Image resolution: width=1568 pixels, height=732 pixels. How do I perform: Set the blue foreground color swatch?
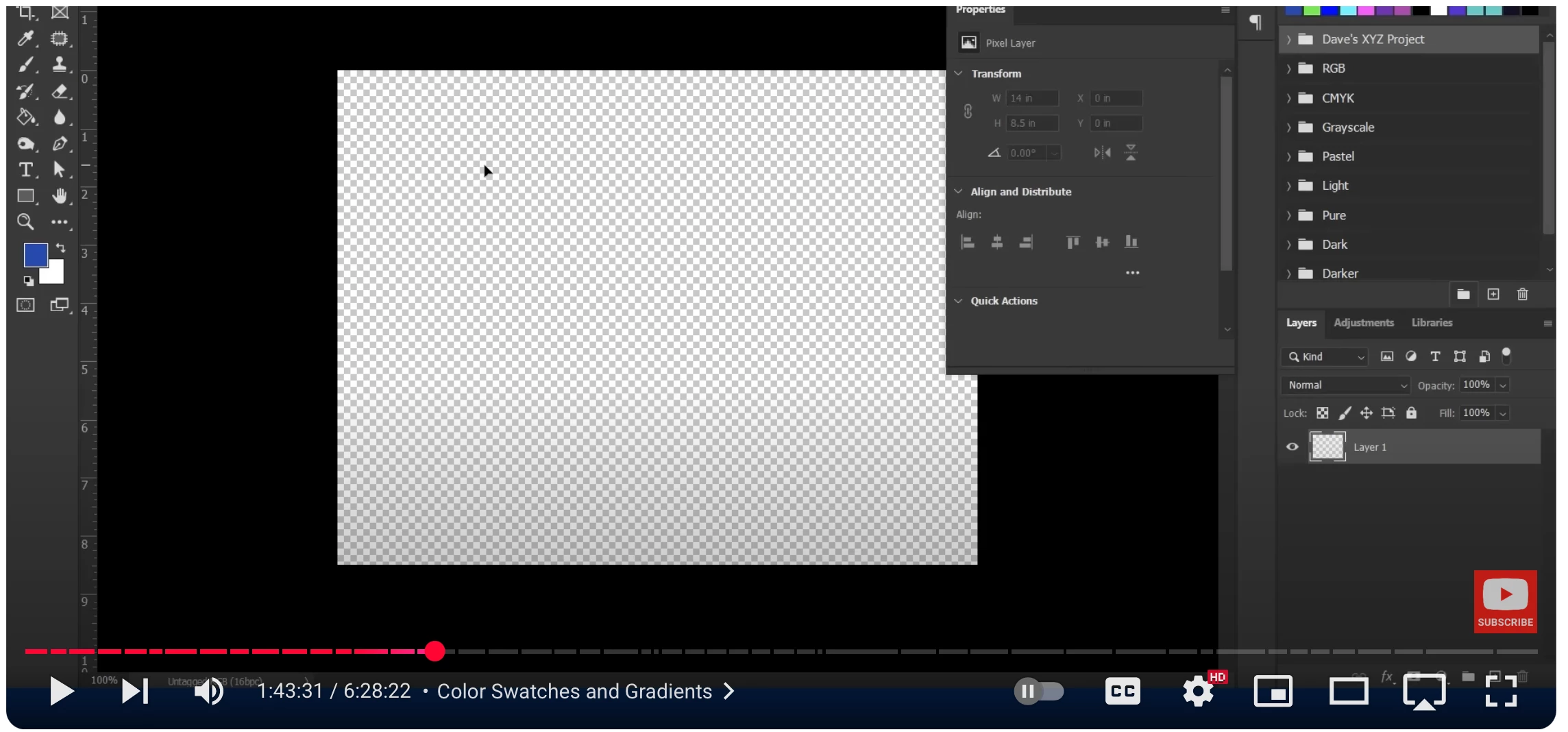pos(35,255)
